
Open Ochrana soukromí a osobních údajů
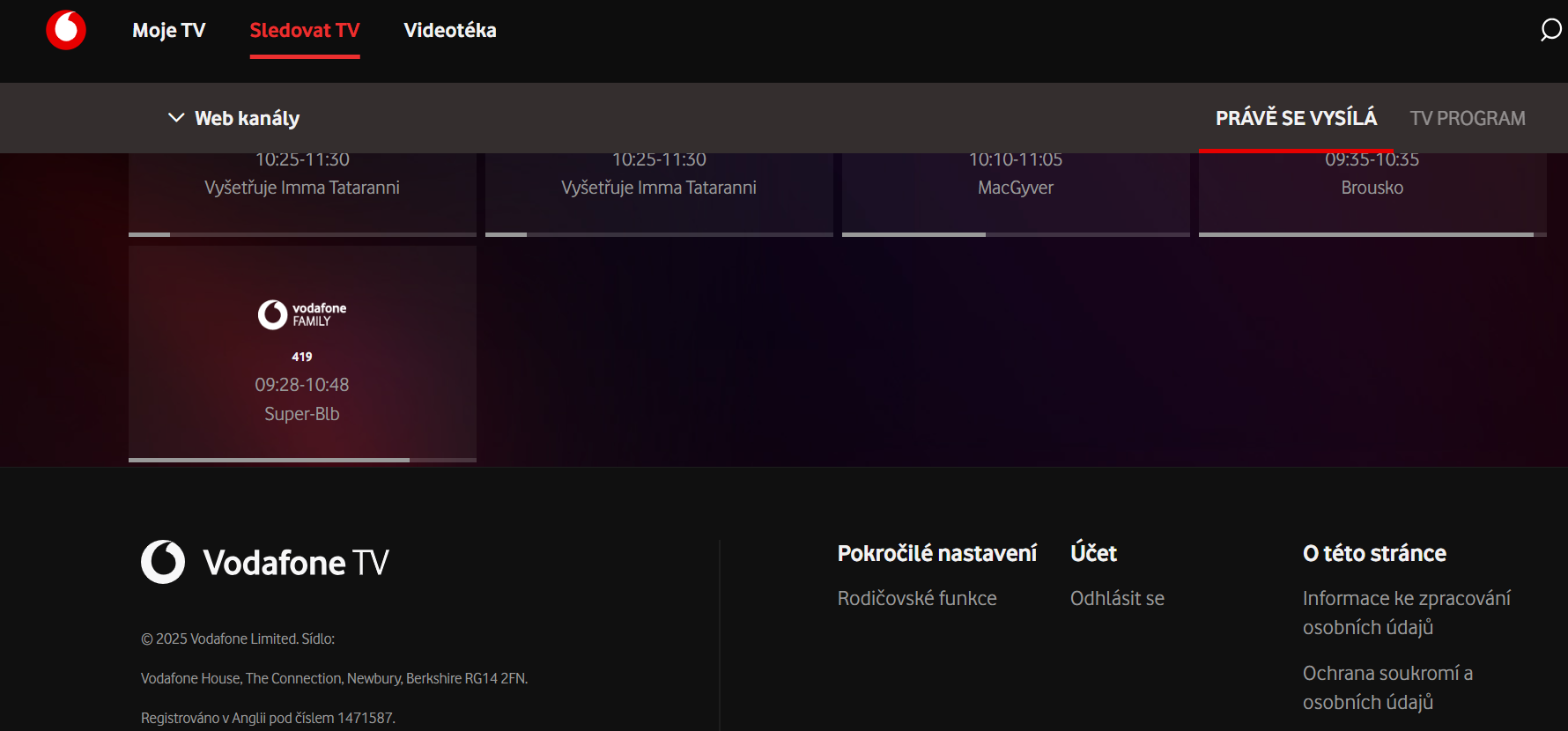click(1387, 688)
